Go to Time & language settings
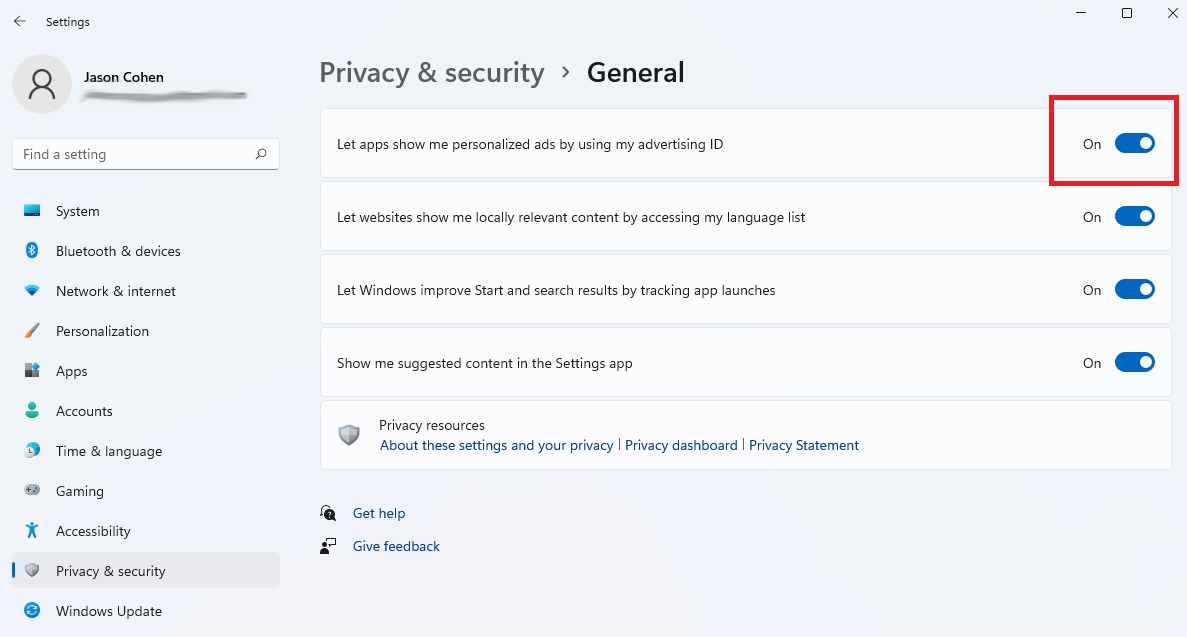1187x637 pixels. click(108, 451)
